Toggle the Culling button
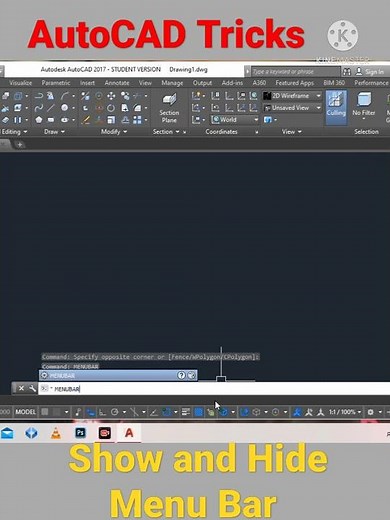The height and width of the screenshot is (520, 390). click(336, 107)
